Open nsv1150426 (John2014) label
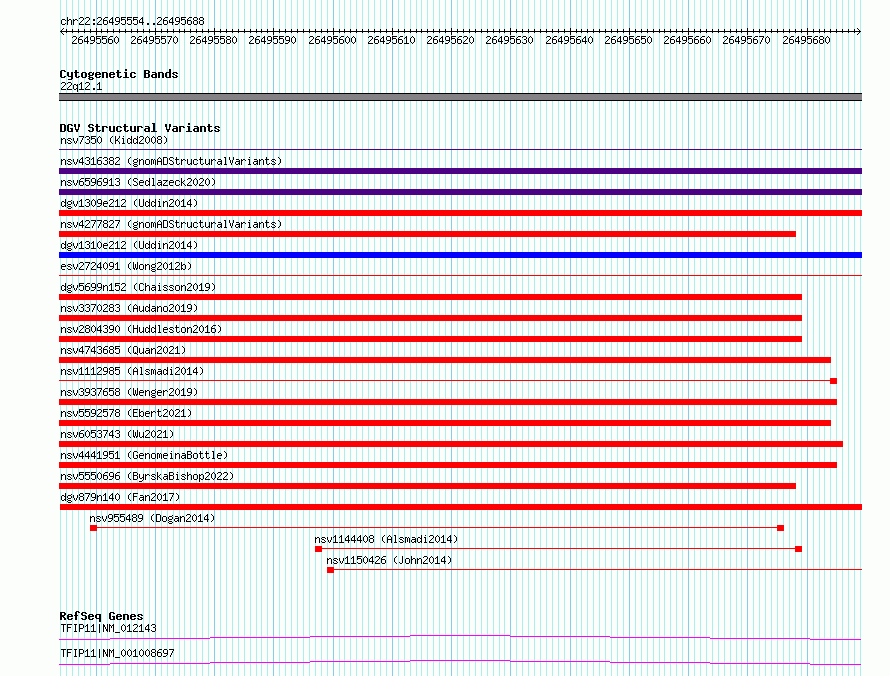Image resolution: width=890 pixels, height=676 pixels. coord(389,560)
